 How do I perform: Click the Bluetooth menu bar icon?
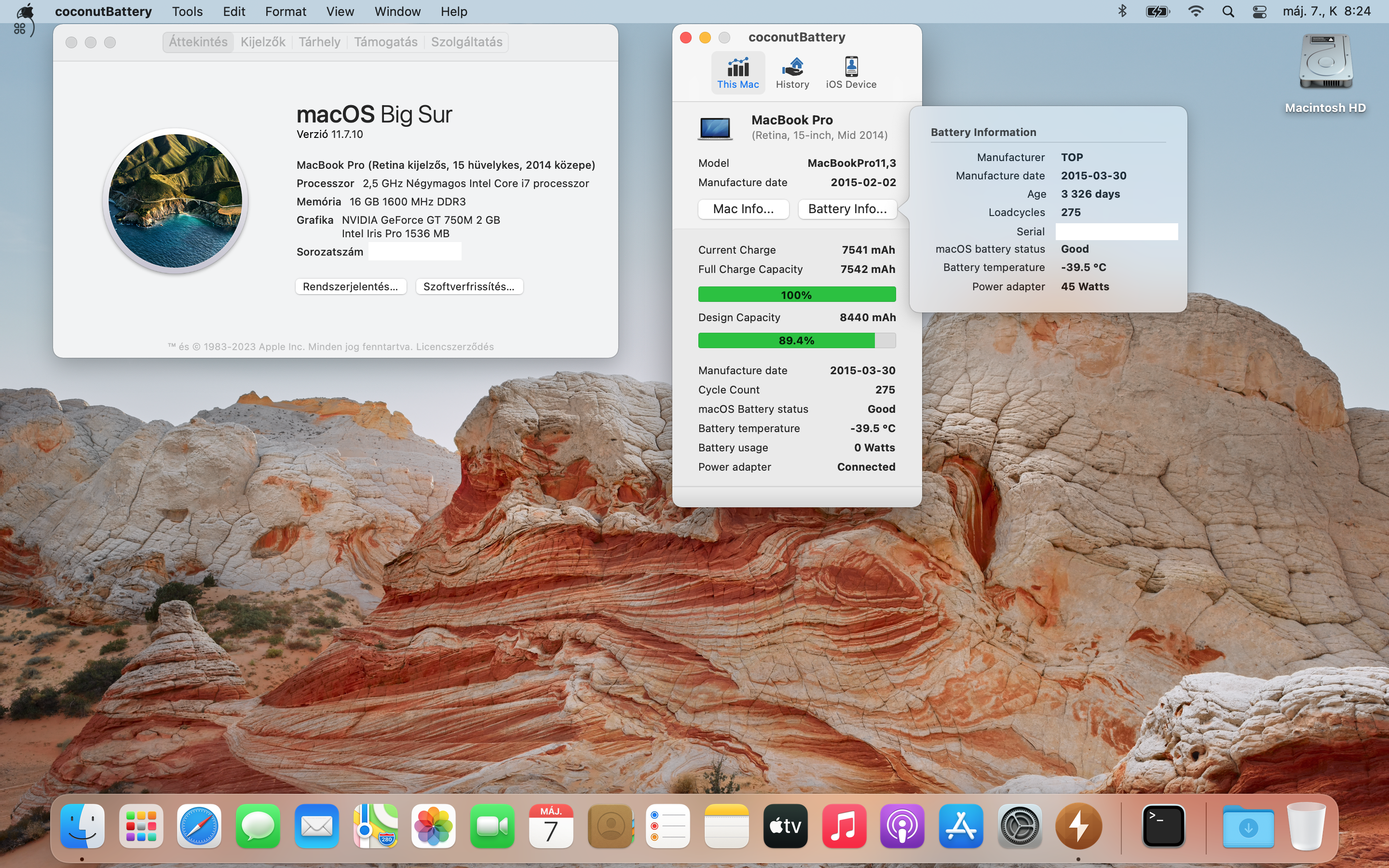[x=1122, y=12]
